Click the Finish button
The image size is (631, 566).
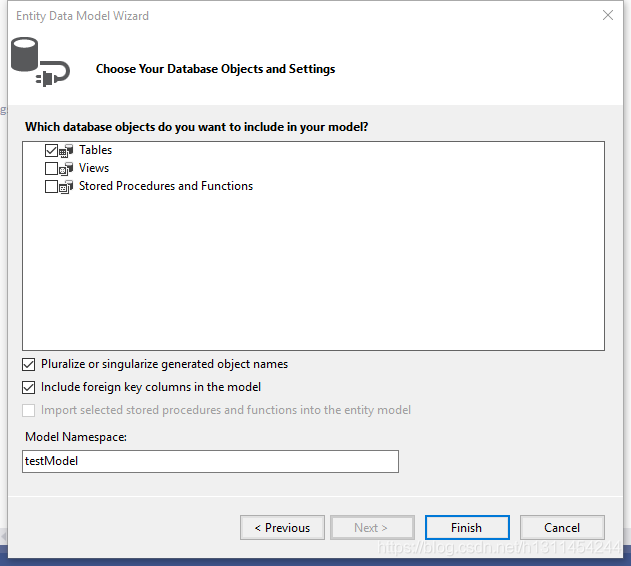pos(467,527)
